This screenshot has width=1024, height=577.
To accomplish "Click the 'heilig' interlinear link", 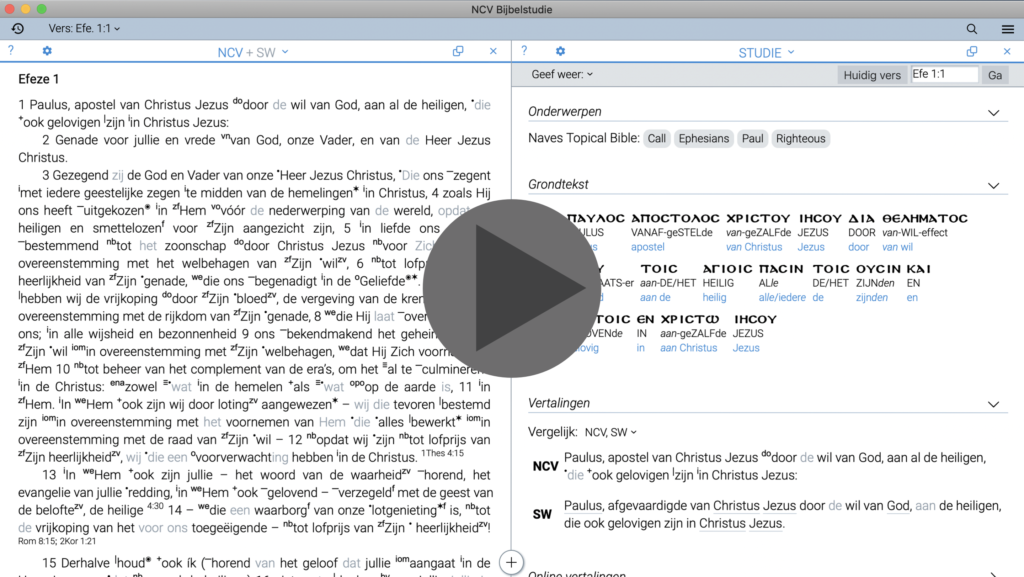I will coord(714,297).
